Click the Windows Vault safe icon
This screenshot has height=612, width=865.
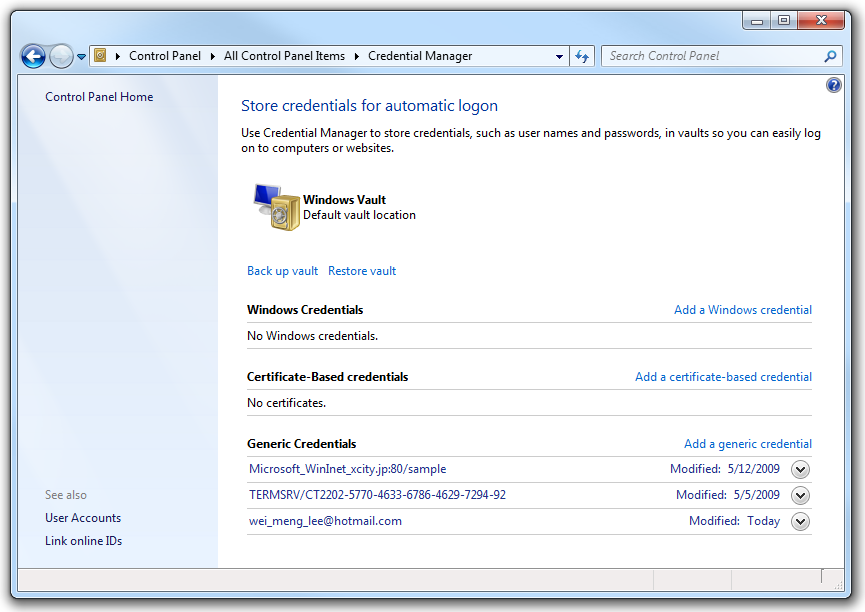pyautogui.click(x=277, y=207)
